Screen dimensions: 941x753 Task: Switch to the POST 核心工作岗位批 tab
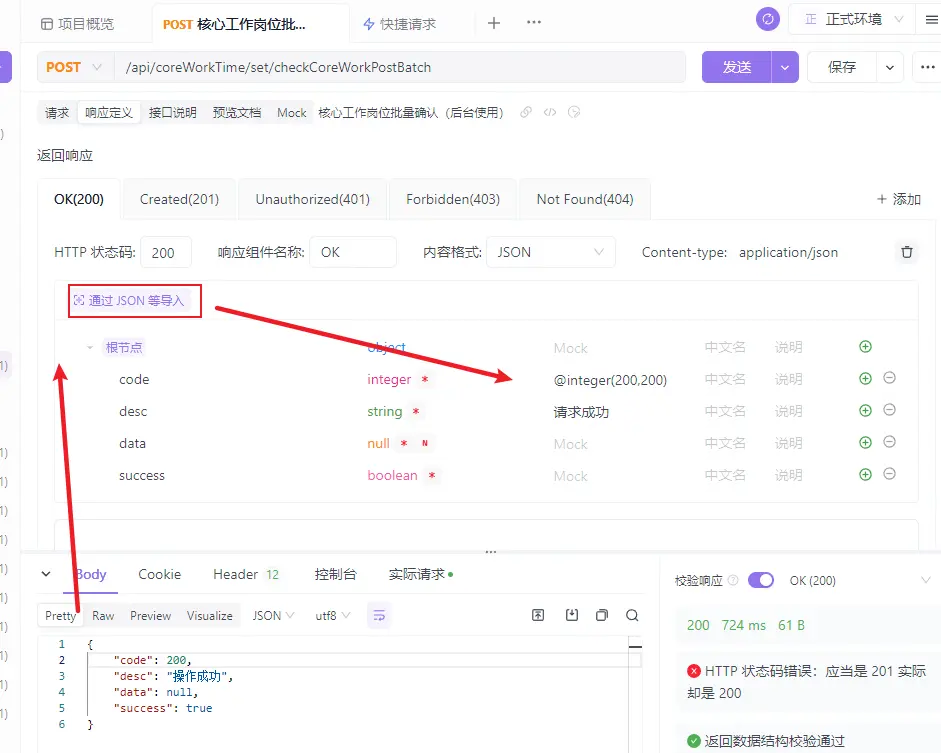234,25
